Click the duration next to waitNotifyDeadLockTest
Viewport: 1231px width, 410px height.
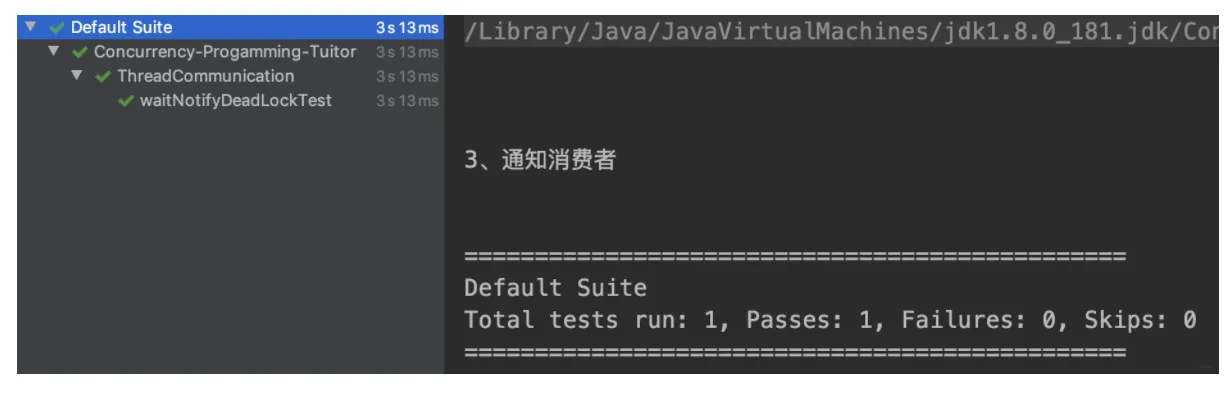(406, 100)
